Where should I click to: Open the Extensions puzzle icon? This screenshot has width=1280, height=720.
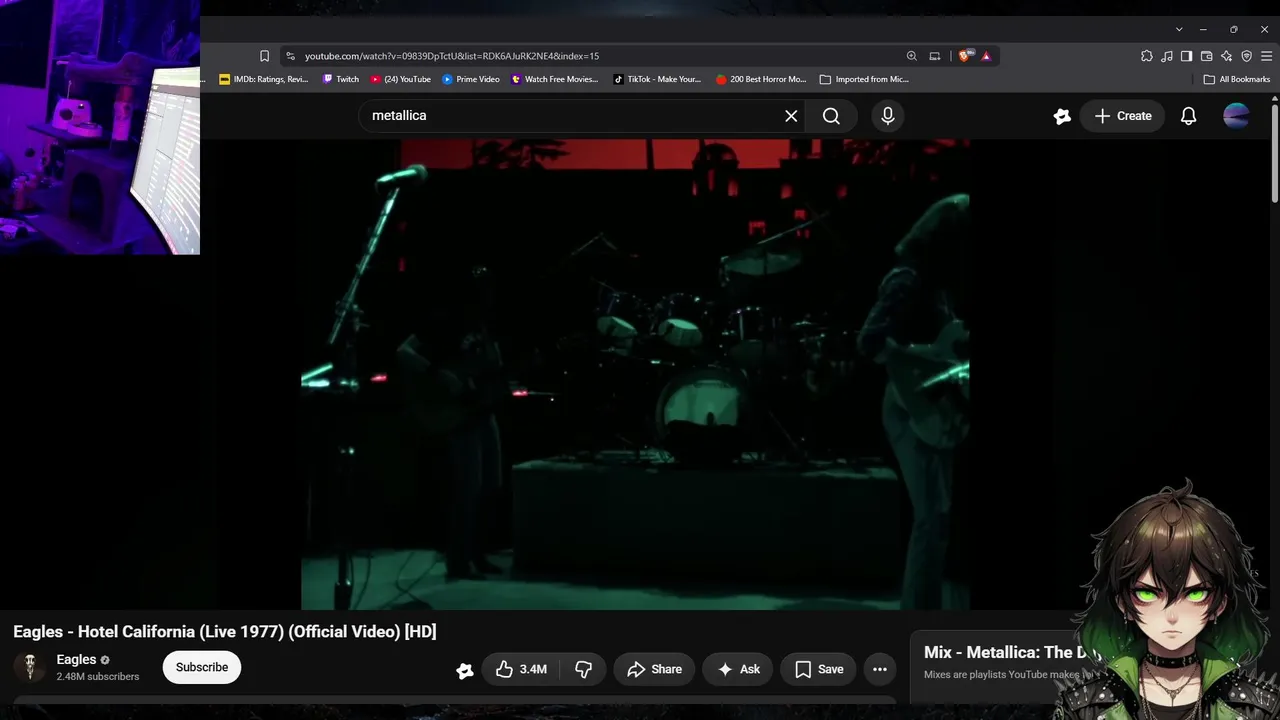click(1147, 56)
